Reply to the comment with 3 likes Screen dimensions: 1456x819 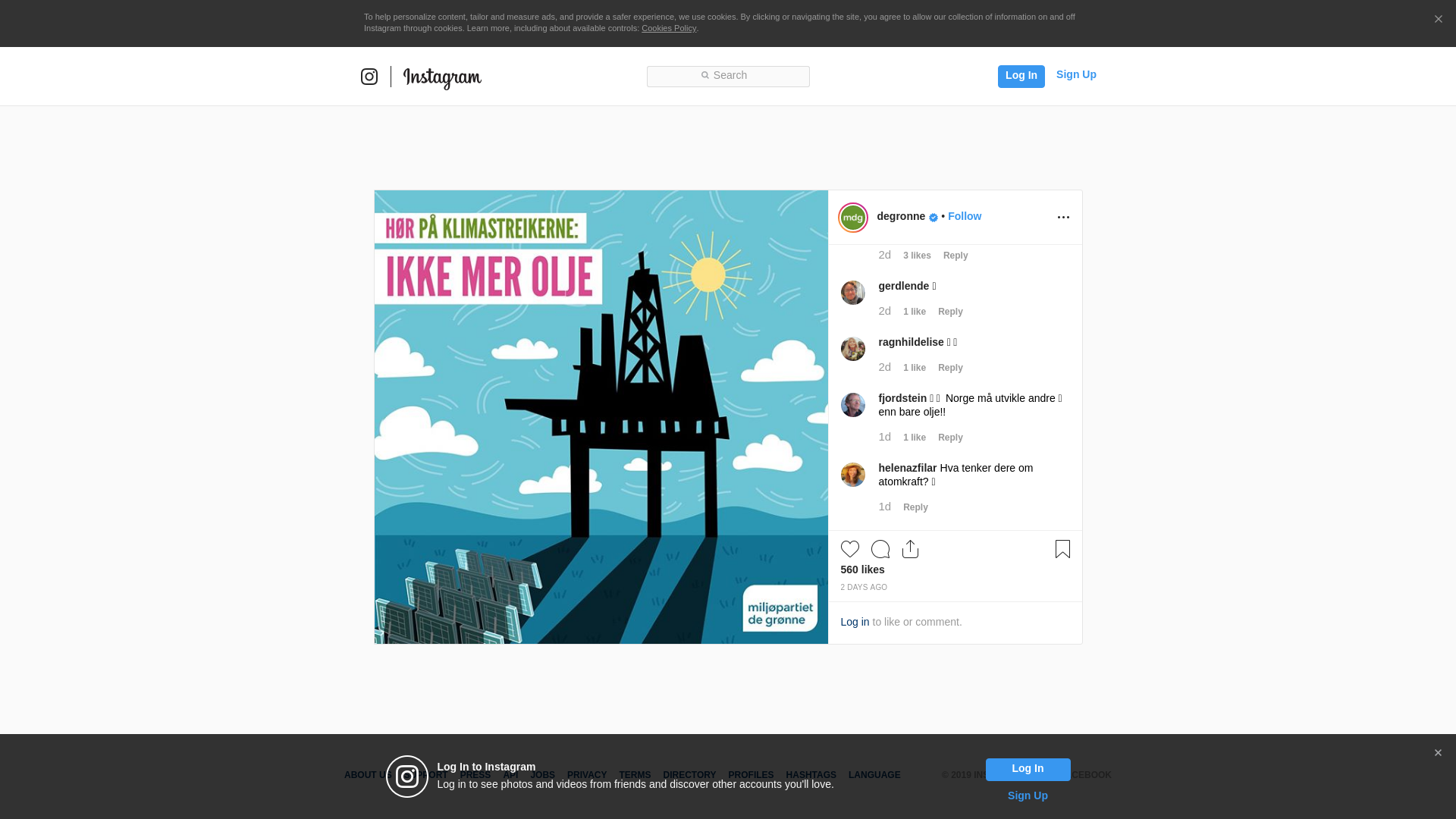[955, 256]
